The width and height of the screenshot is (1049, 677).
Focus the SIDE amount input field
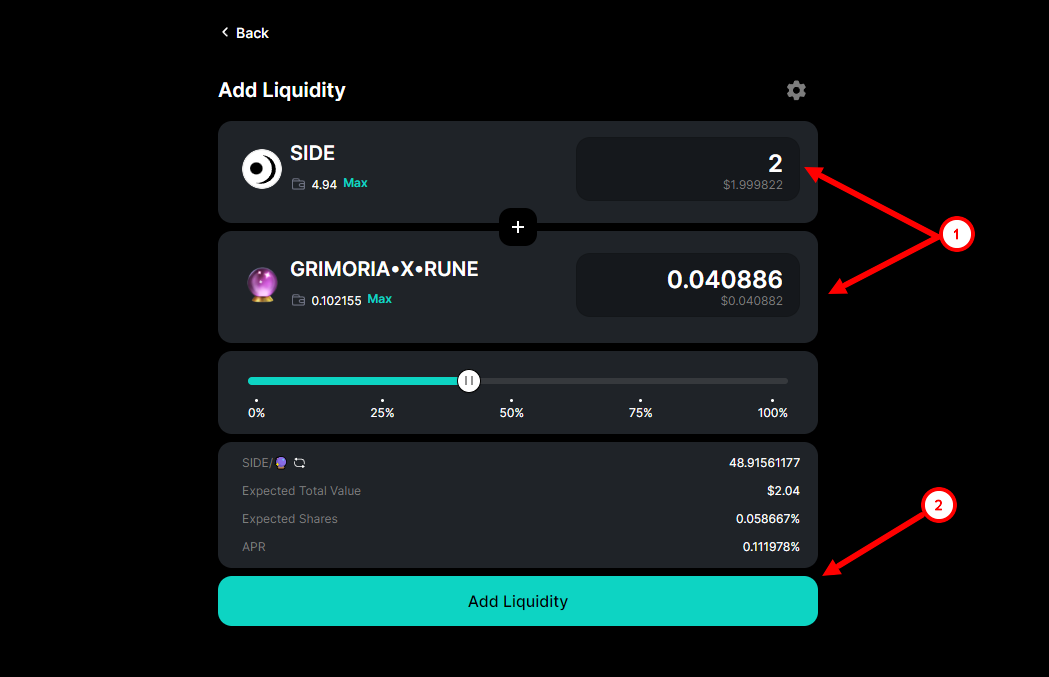[688, 169]
